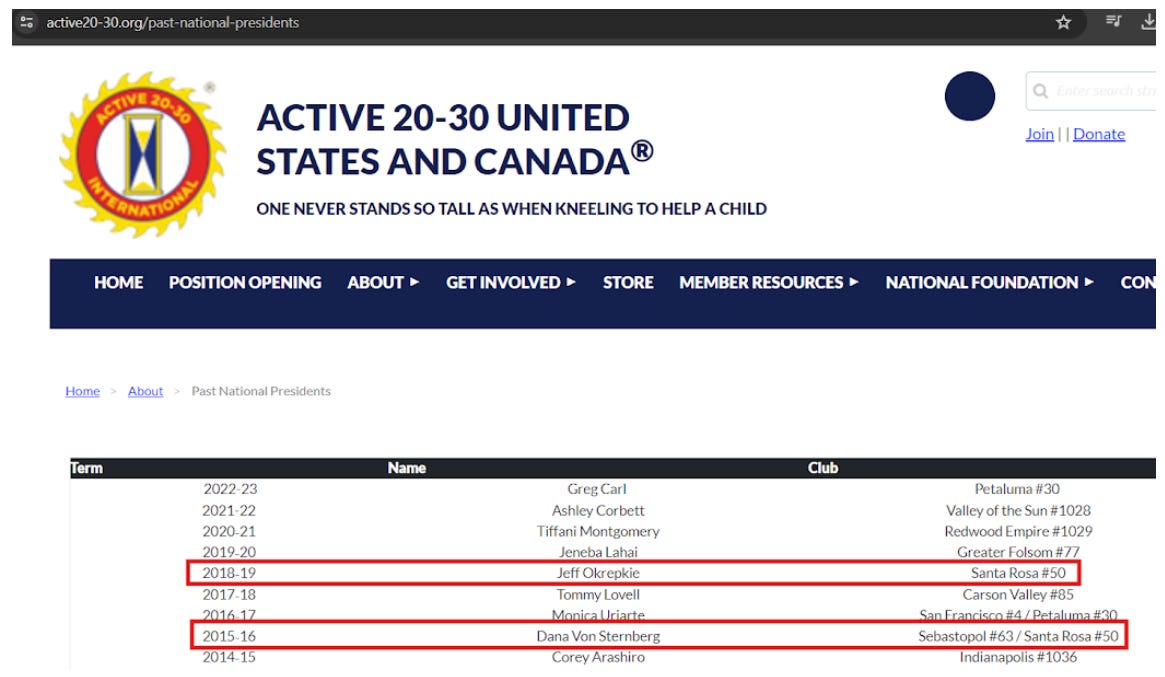
Task: Click the Home breadcrumb link
Action: coord(82,391)
